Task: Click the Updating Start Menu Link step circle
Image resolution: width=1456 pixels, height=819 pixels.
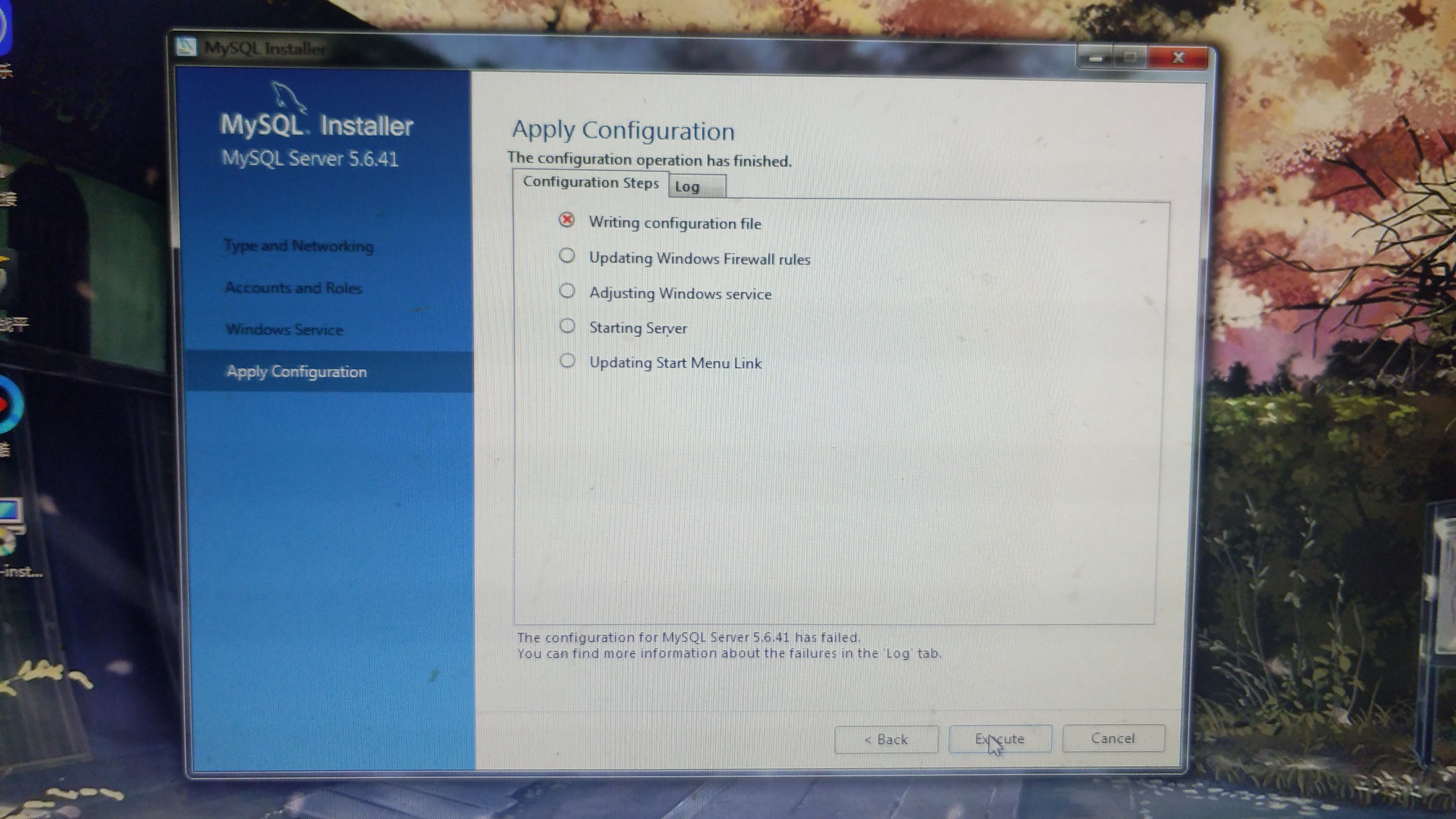Action: coord(567,361)
